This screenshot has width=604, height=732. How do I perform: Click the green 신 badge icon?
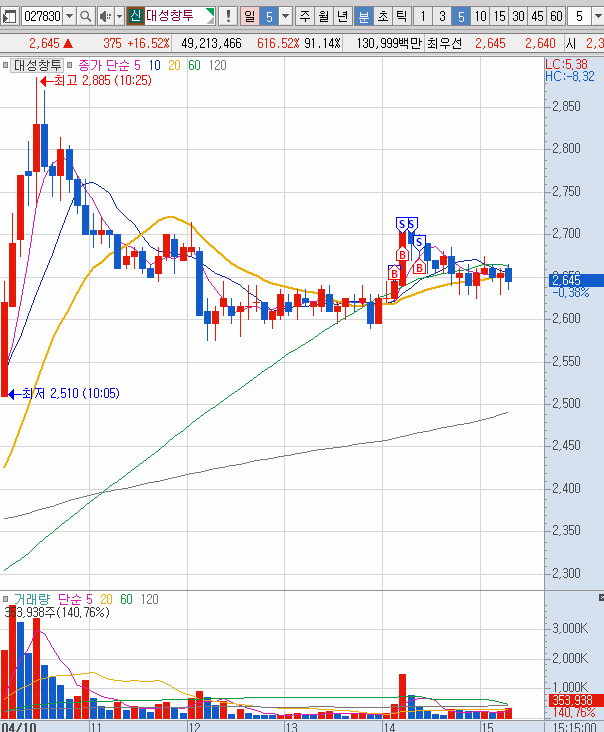[x=135, y=16]
